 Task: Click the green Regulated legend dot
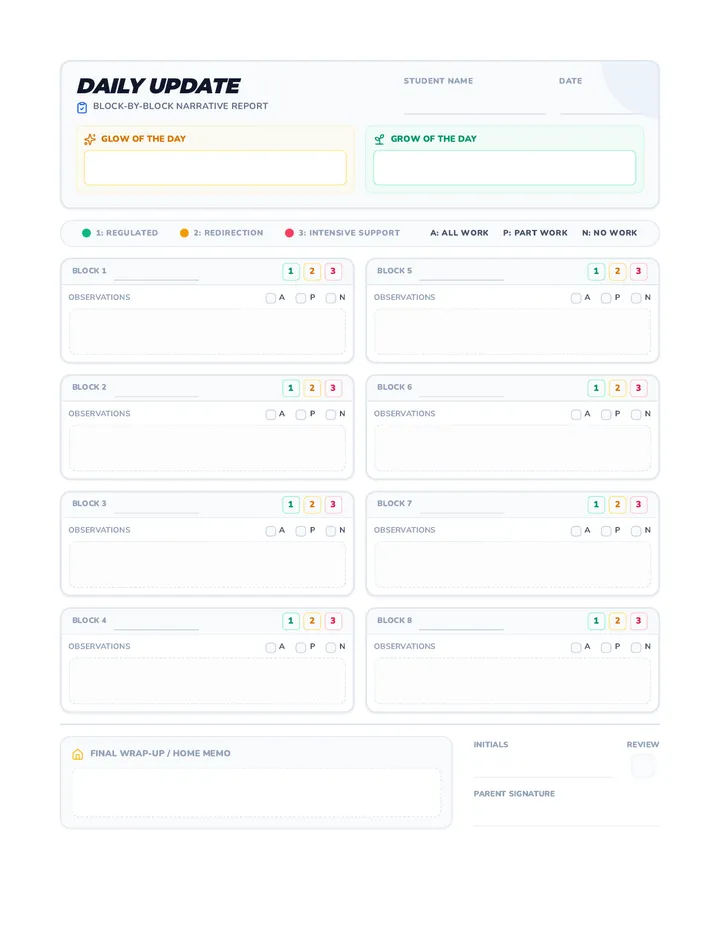tap(86, 233)
